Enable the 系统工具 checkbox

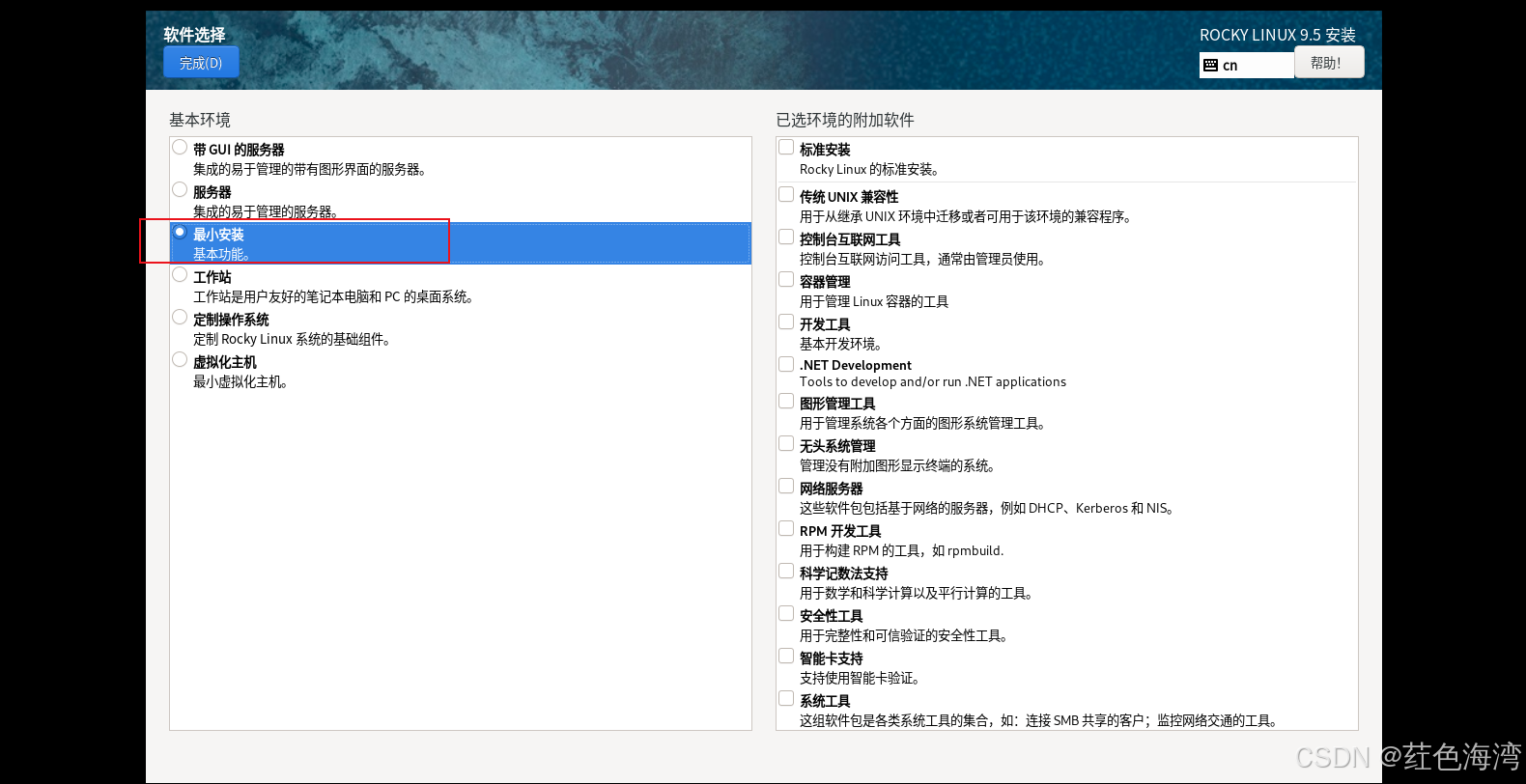coord(786,699)
